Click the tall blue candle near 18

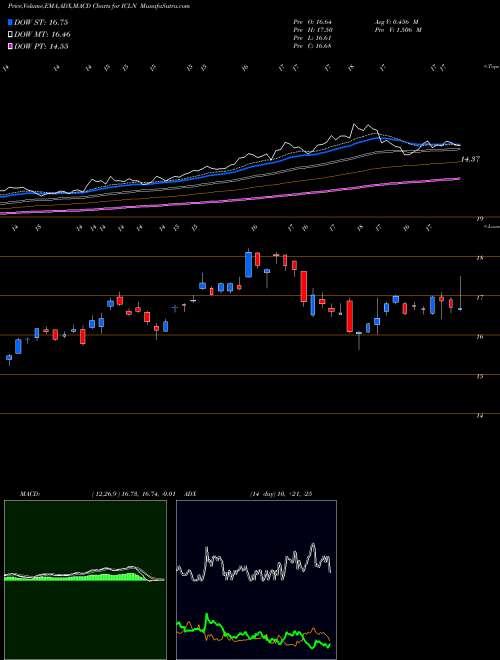pyautogui.click(x=249, y=264)
